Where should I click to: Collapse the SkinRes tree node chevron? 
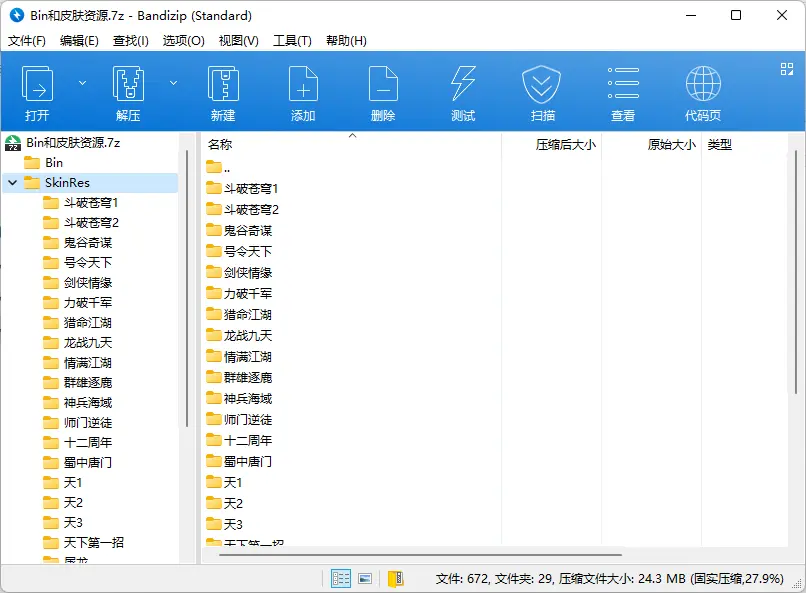[13, 182]
